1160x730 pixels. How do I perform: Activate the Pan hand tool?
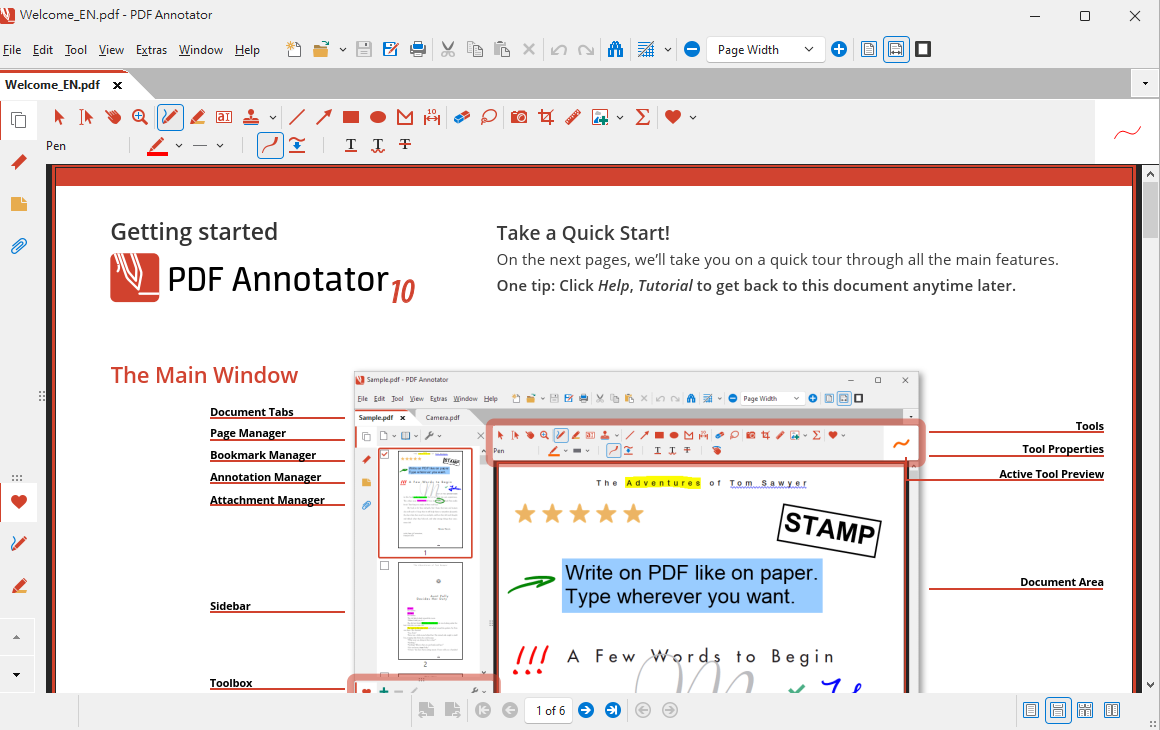coord(112,117)
